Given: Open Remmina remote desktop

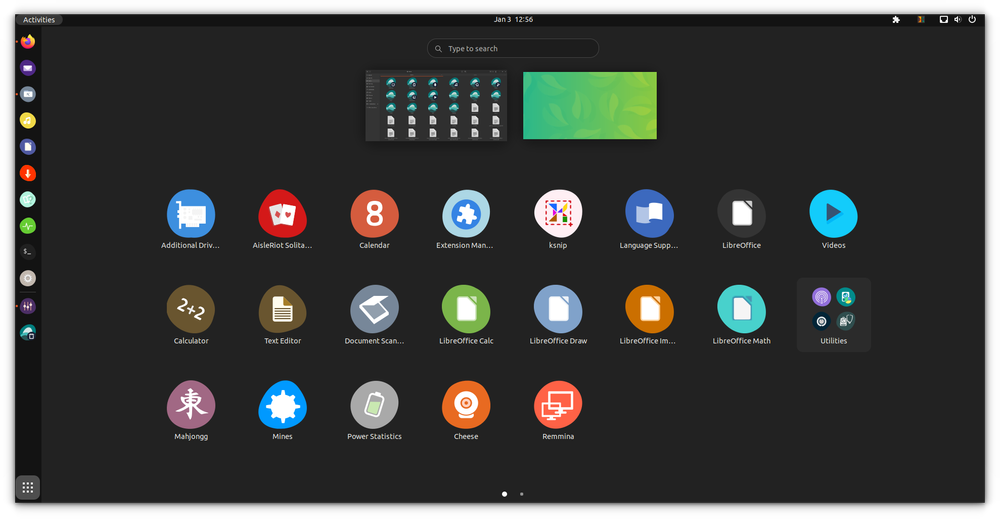Looking at the screenshot, I should [x=558, y=405].
